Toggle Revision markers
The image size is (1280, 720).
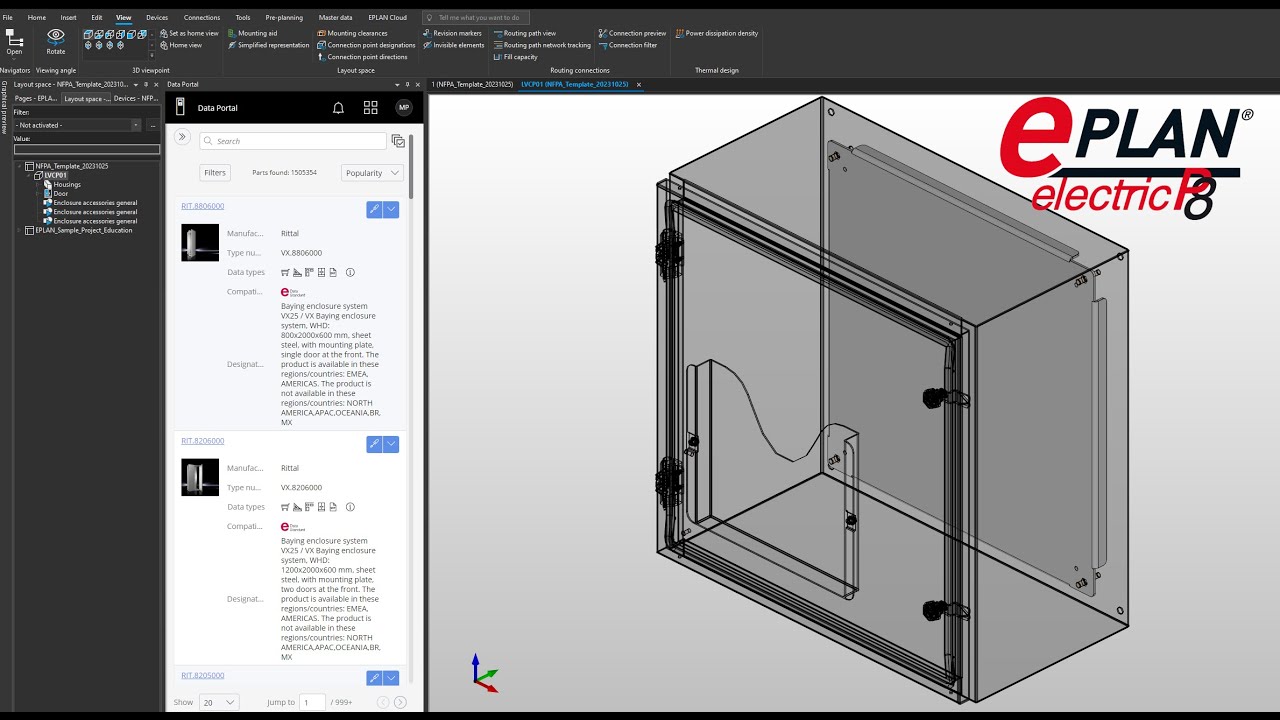point(452,33)
